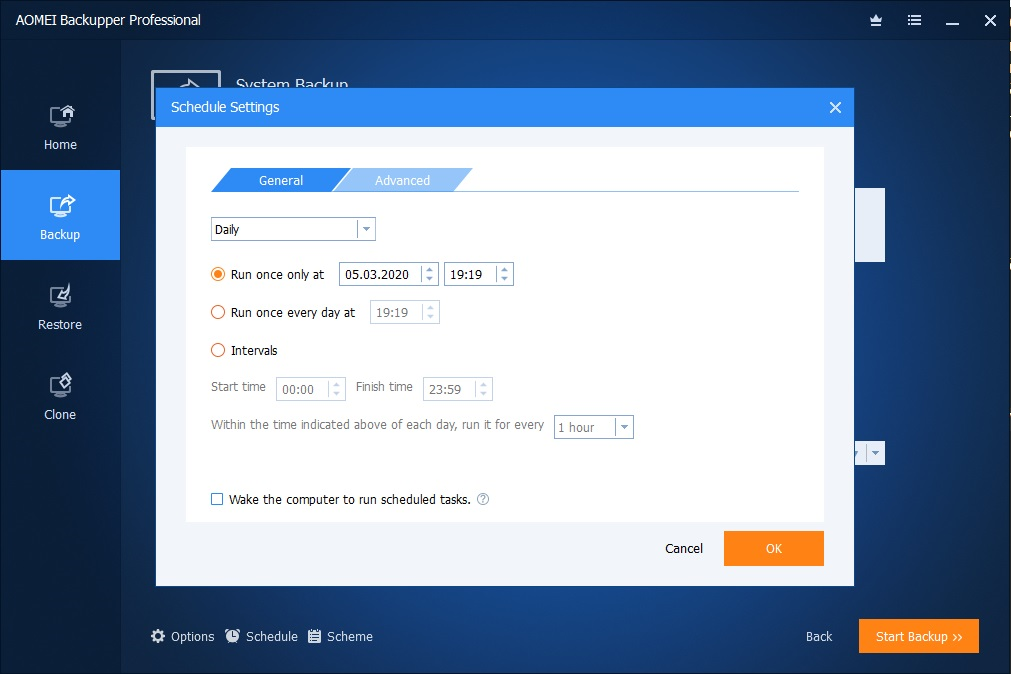
Task: Open the Home section in sidebar
Action: (60, 128)
